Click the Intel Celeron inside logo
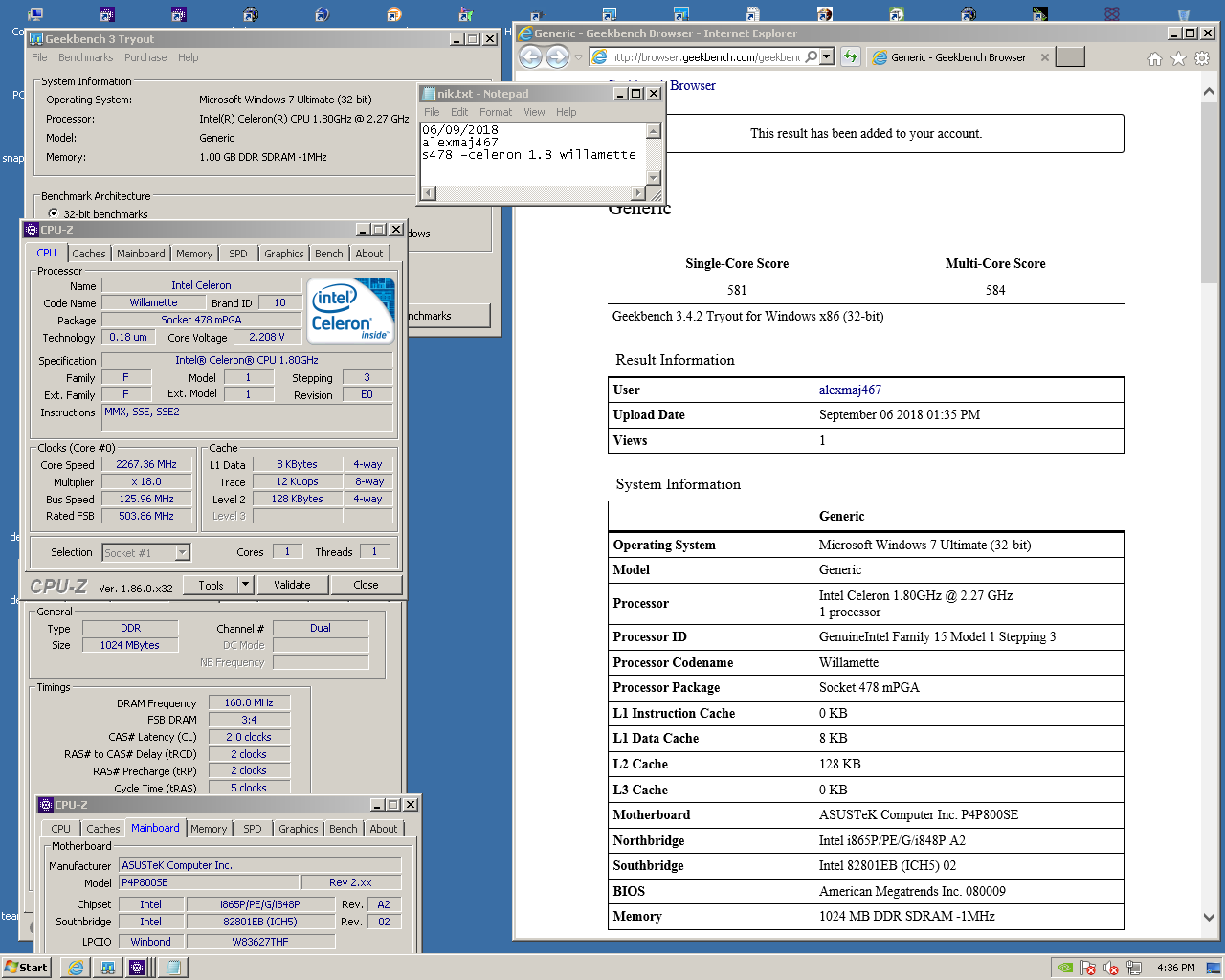Viewport: 1225px width, 980px height. coord(350,309)
